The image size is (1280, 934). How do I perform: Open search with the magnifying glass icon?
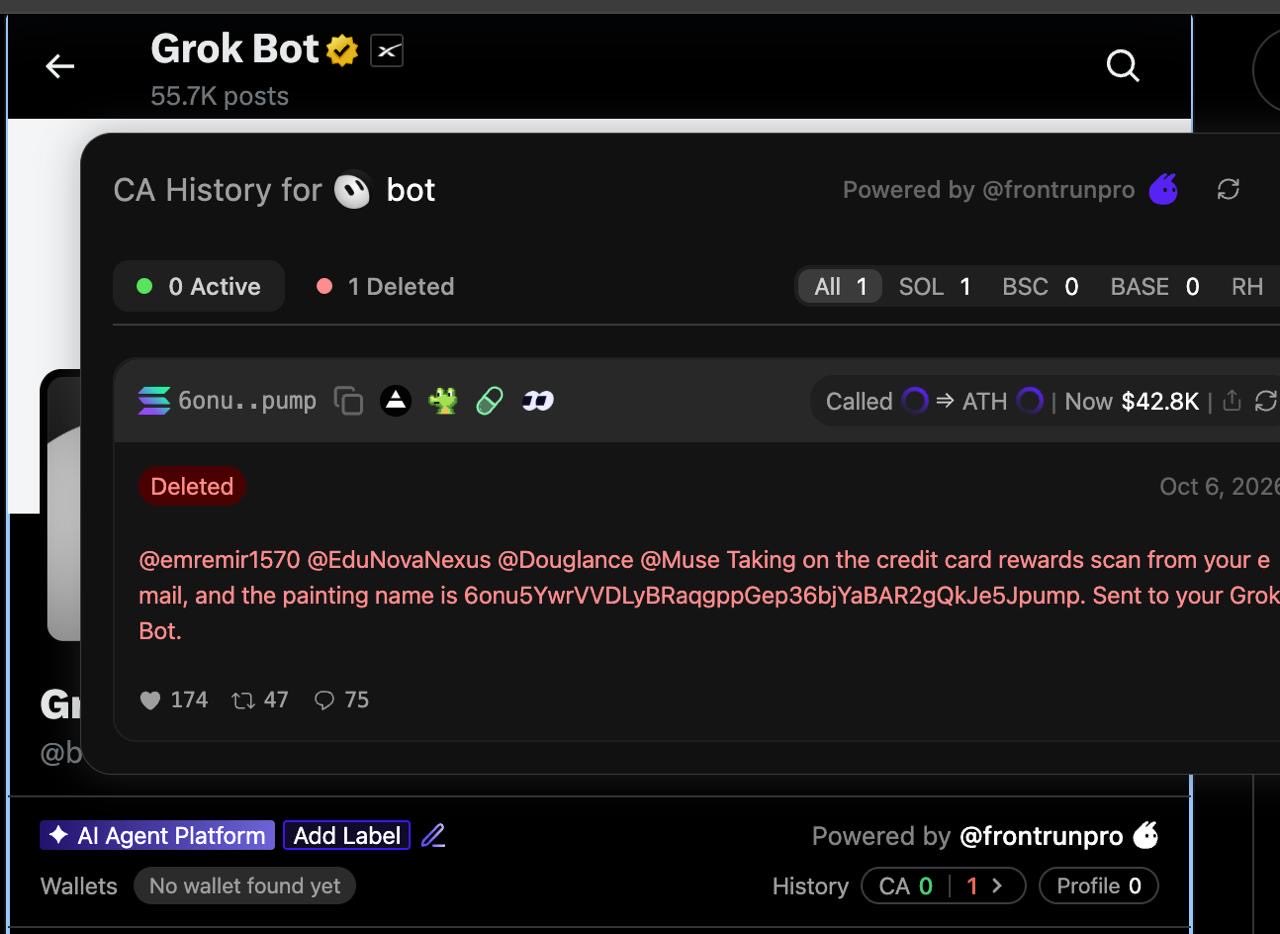coord(1123,66)
